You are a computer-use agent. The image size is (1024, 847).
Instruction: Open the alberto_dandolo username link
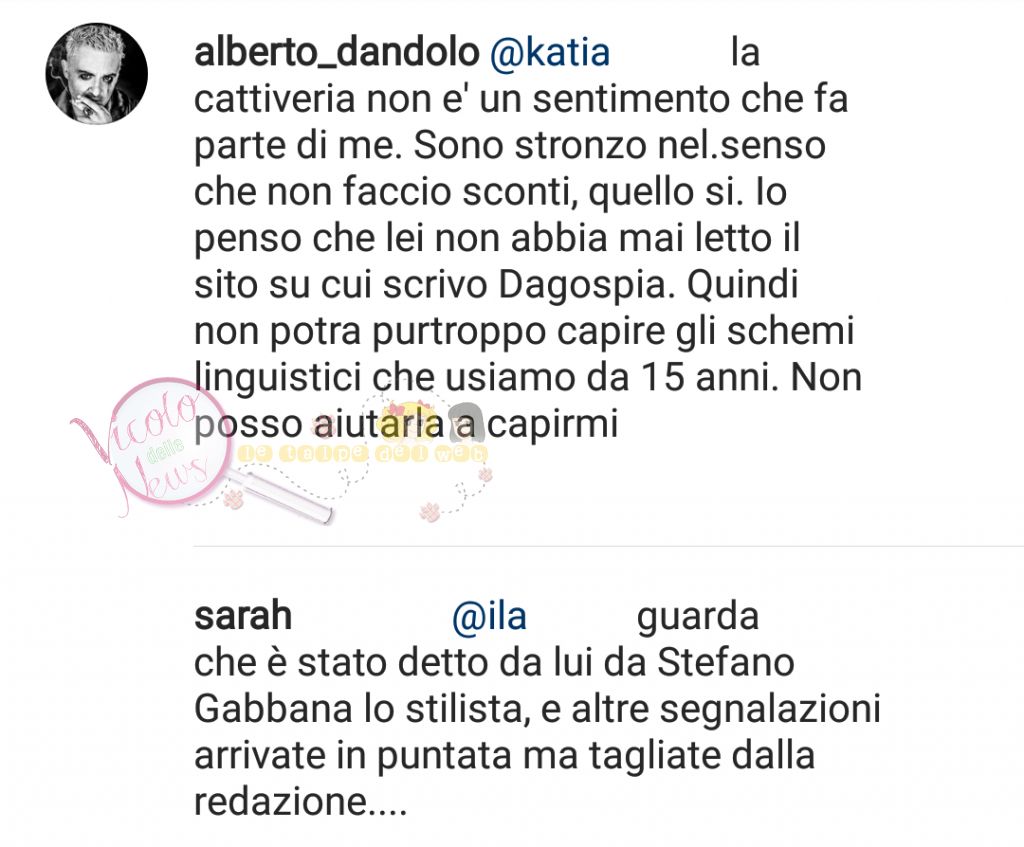(336, 52)
